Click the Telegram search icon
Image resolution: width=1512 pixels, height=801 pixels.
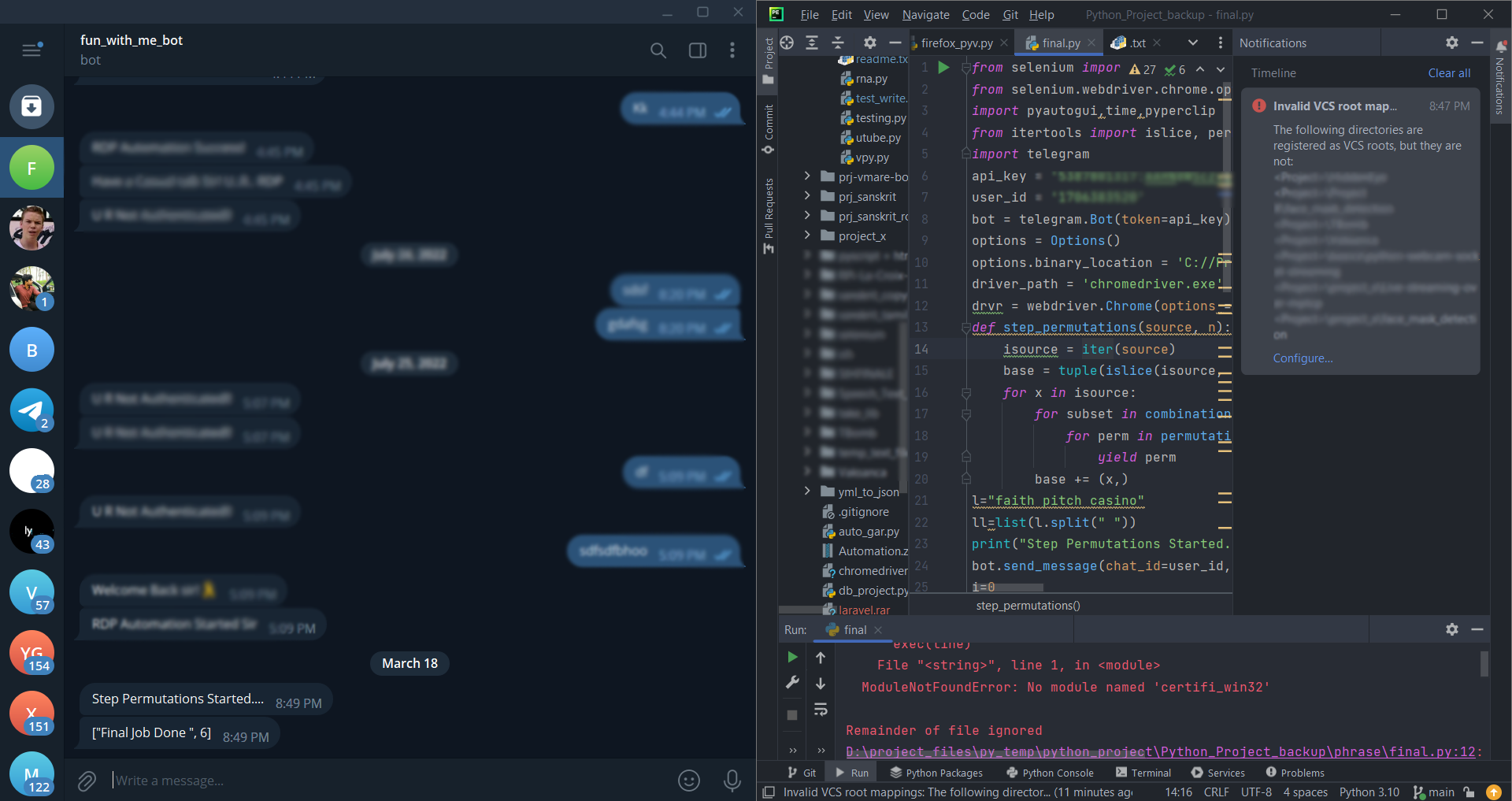click(x=658, y=50)
